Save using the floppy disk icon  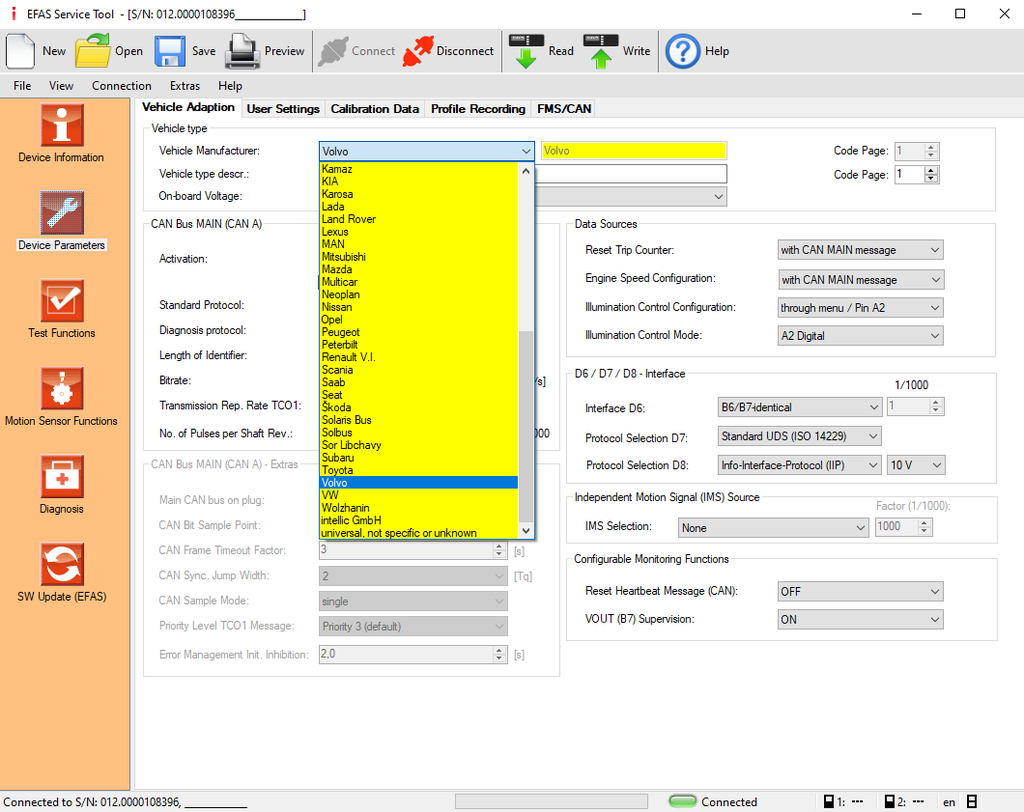tap(170, 51)
